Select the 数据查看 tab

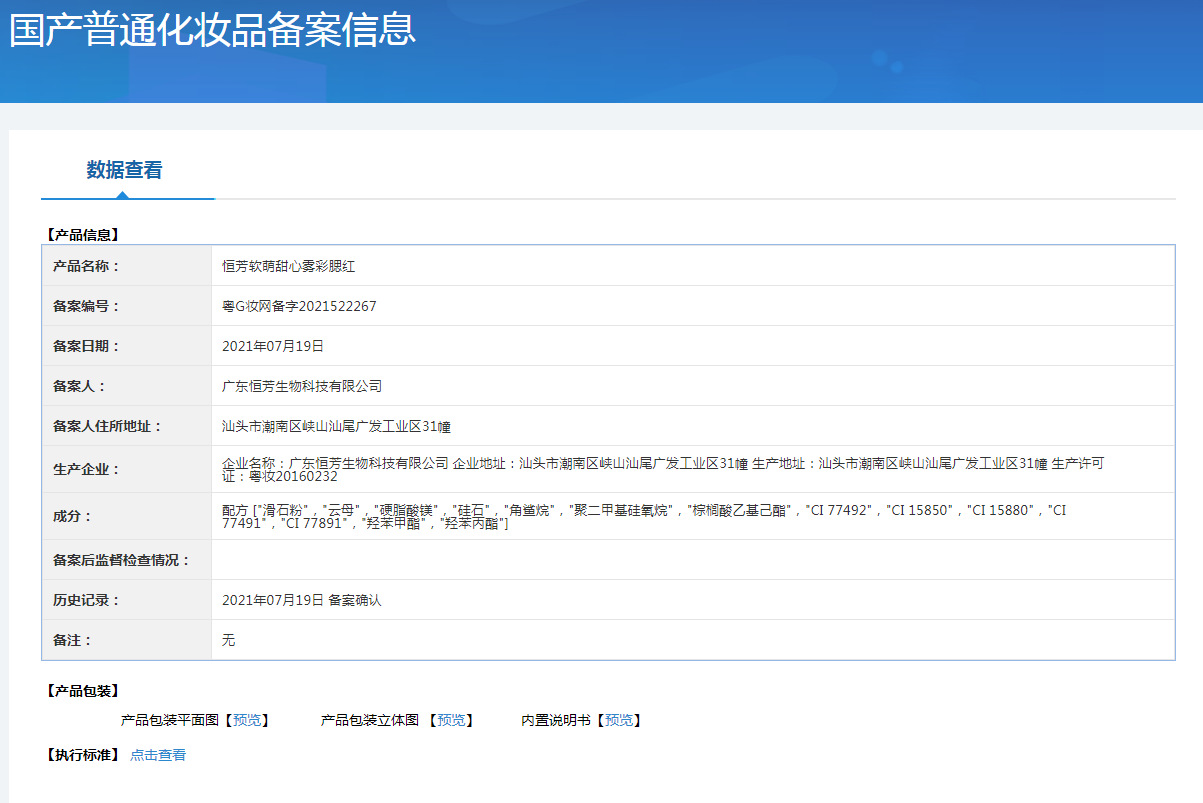(124, 170)
